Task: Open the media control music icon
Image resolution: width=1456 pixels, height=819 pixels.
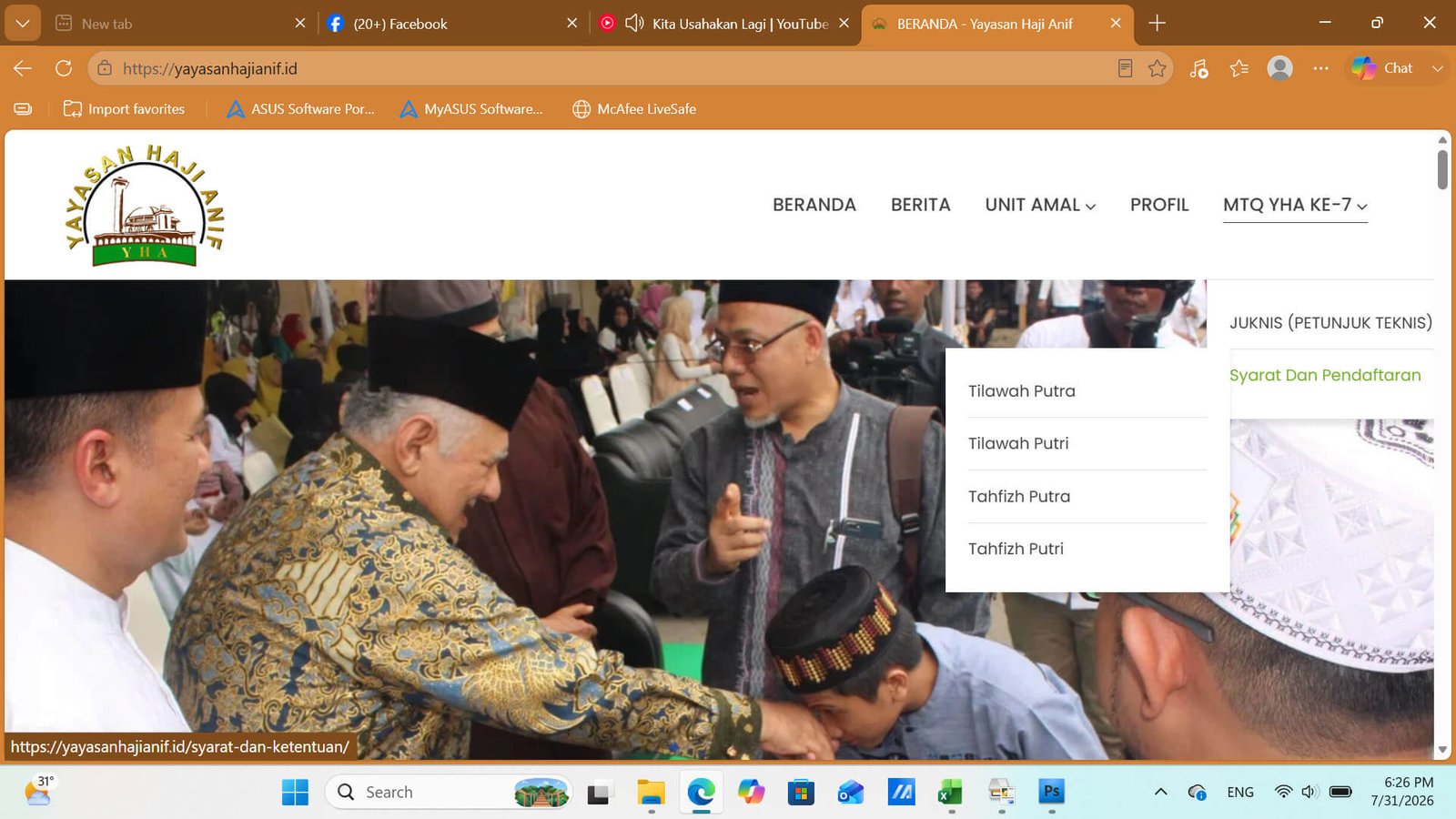Action: 1198,68
